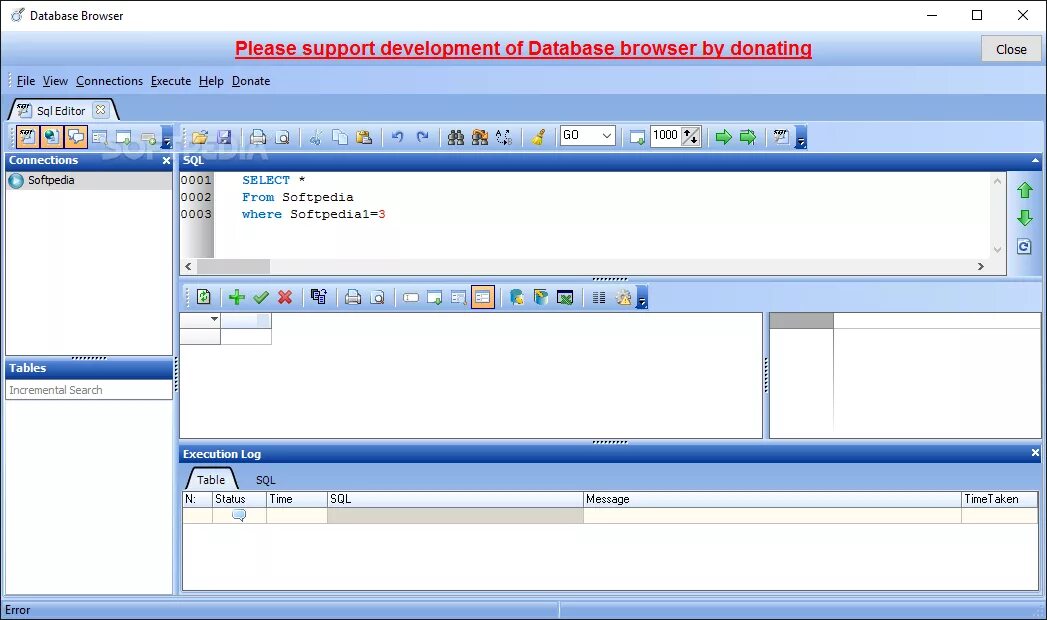Follow the donation support link
Image resolution: width=1047 pixels, height=620 pixels.
[523, 49]
